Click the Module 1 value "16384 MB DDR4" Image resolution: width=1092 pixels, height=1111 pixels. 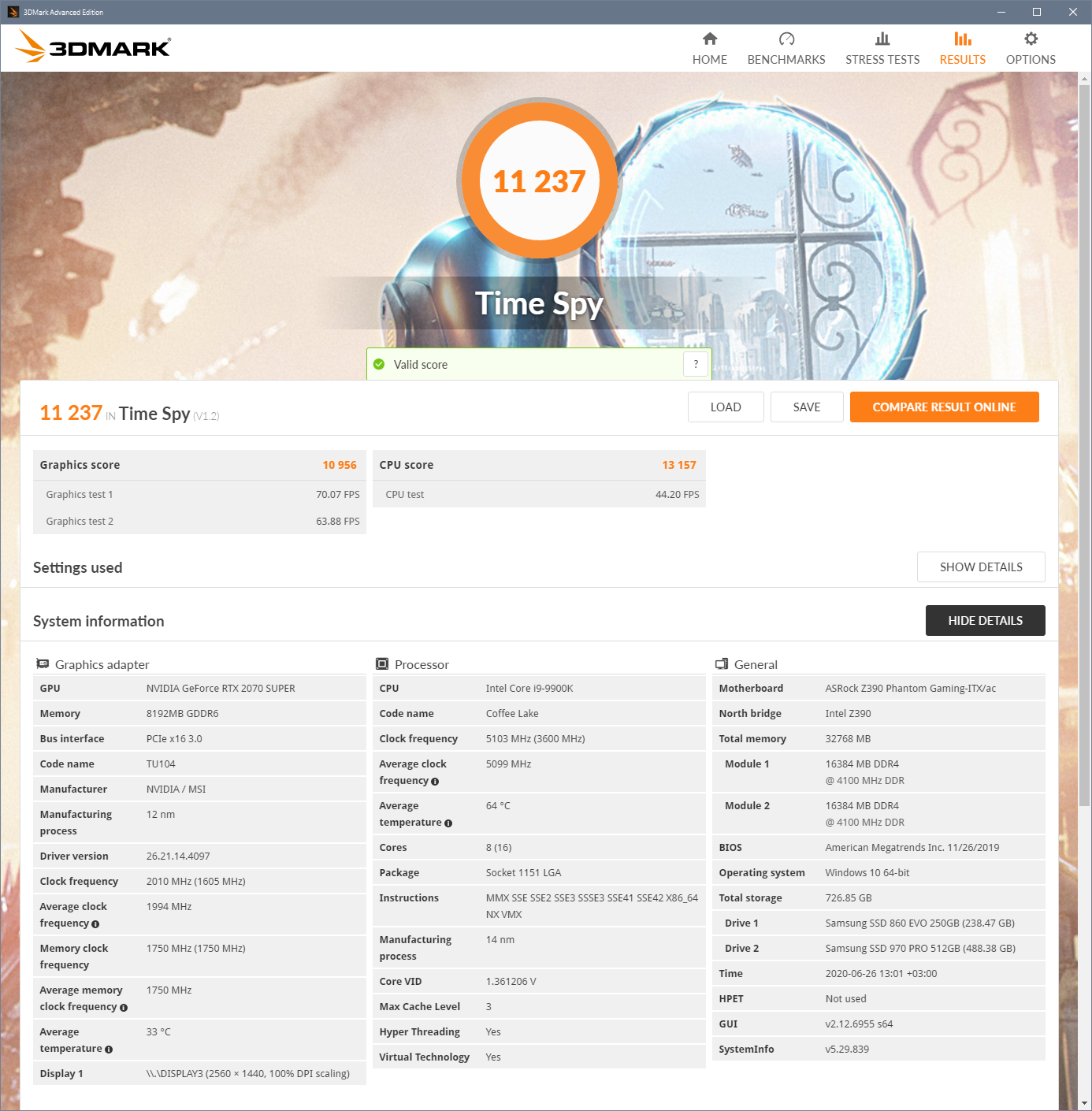click(x=862, y=764)
